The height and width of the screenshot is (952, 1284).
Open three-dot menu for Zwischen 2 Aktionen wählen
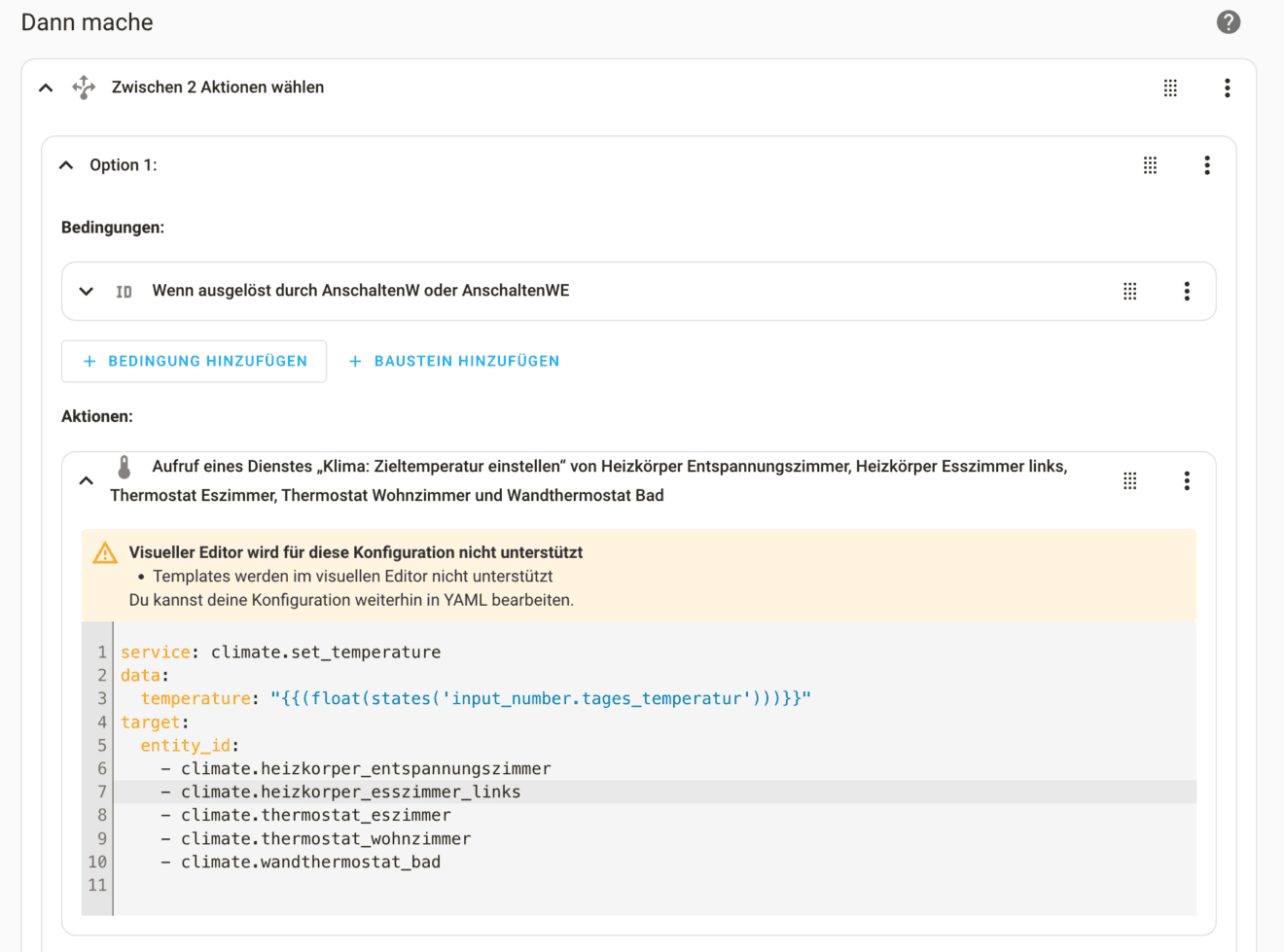(1227, 88)
